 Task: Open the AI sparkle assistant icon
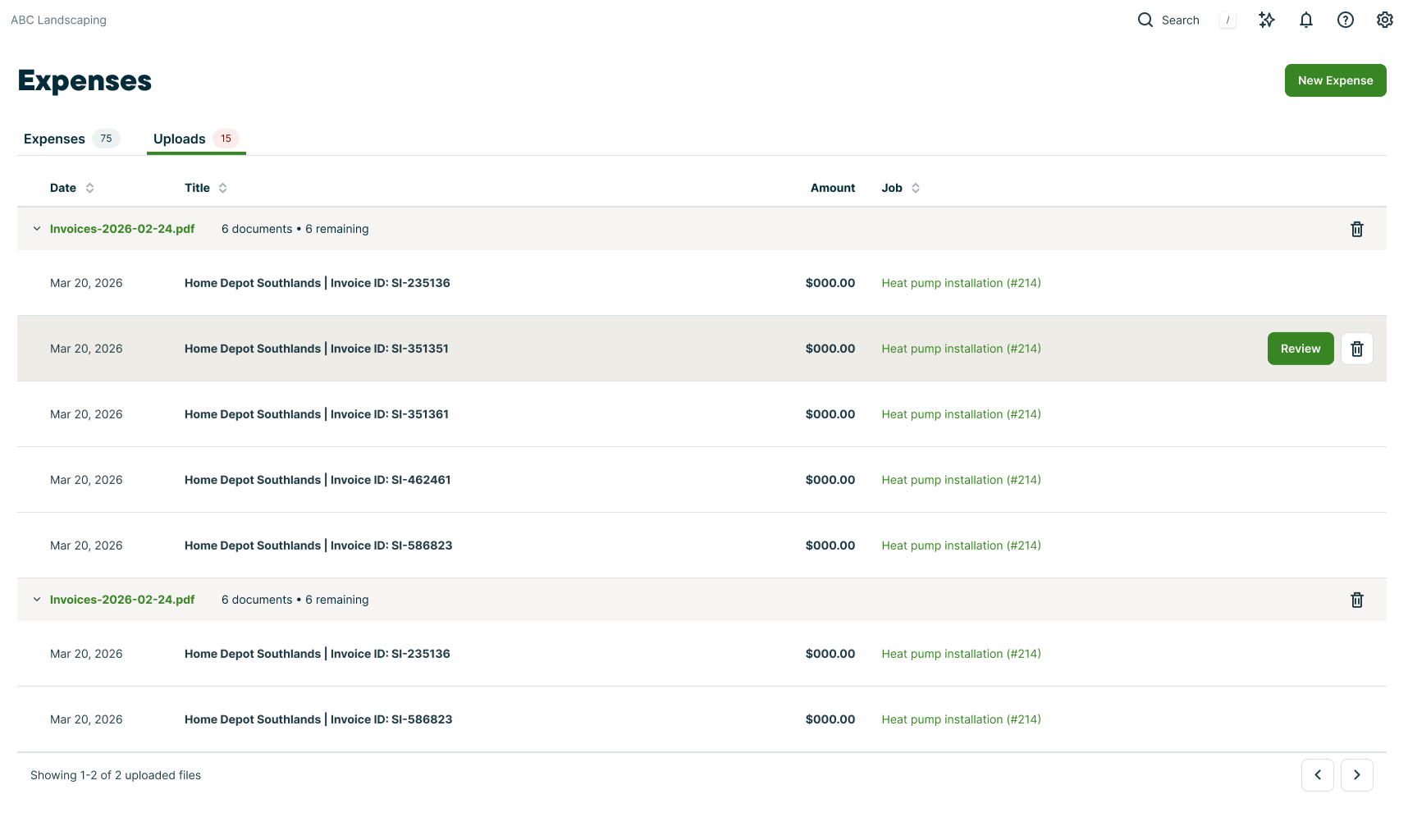pos(1267,20)
